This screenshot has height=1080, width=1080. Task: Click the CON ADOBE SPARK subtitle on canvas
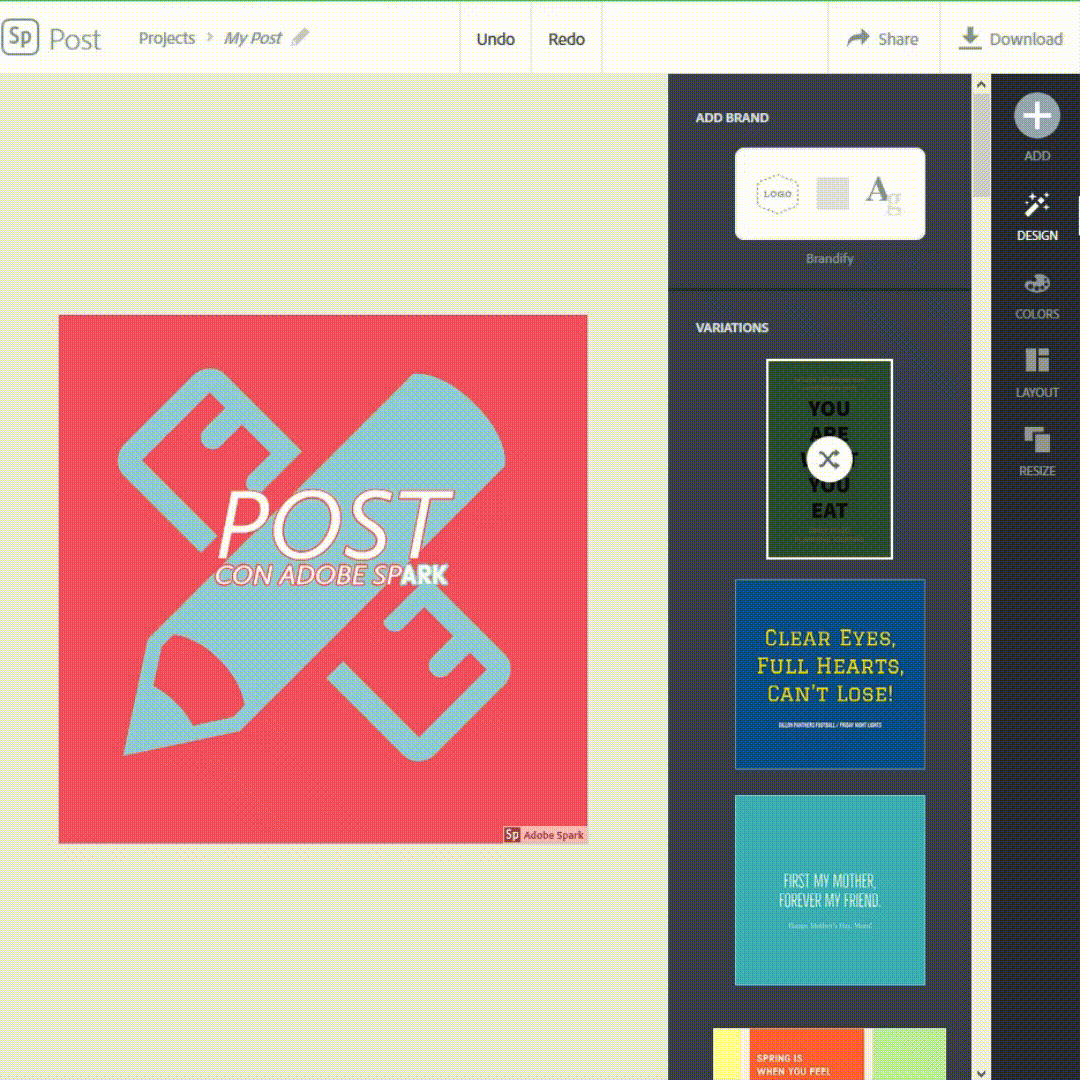pyautogui.click(x=331, y=575)
